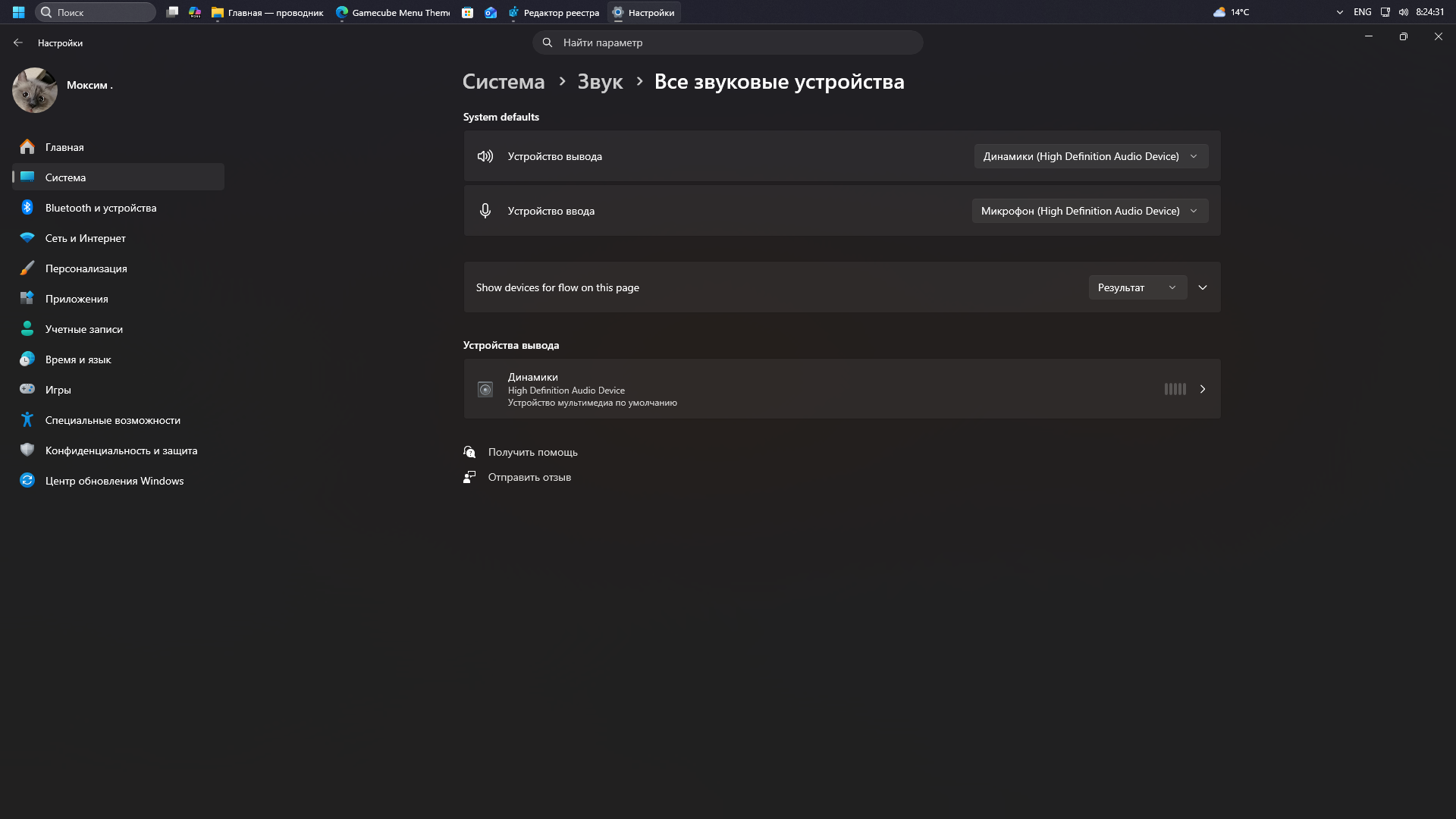Open output device dropdown Динамики
This screenshot has width=1456, height=819.
(1091, 156)
